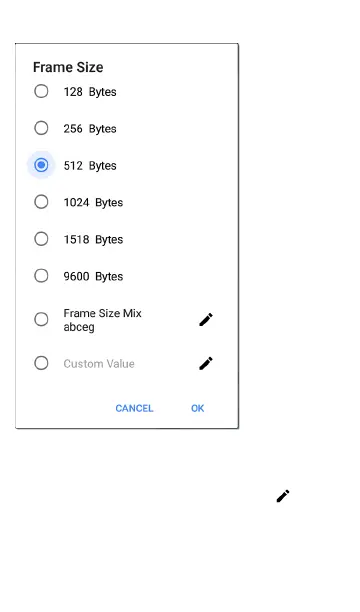
Task: Select the Custom Value radio button
Action: point(41,363)
